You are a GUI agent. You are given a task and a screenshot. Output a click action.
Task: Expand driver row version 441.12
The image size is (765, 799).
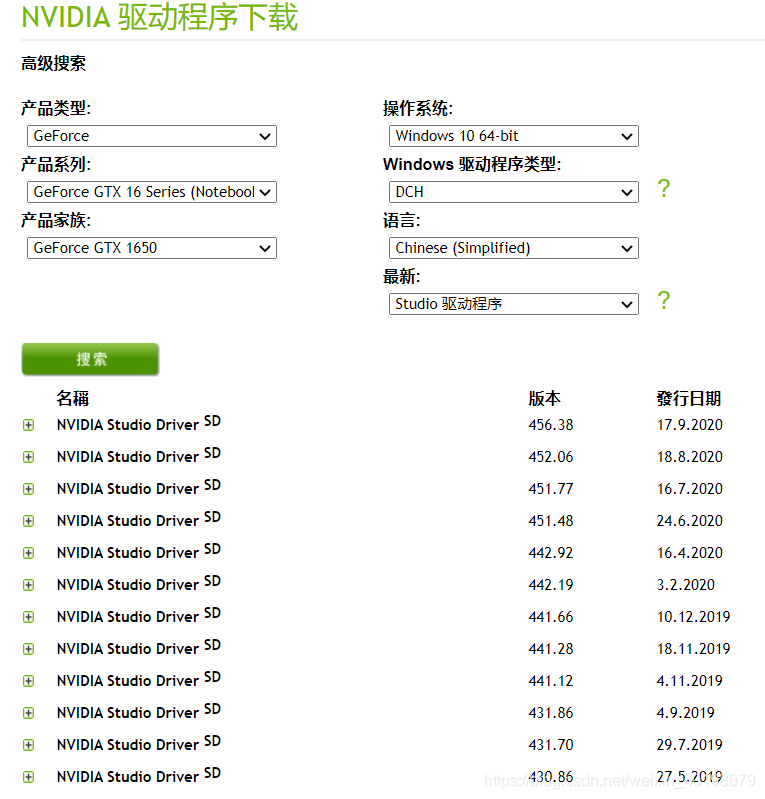click(x=29, y=681)
